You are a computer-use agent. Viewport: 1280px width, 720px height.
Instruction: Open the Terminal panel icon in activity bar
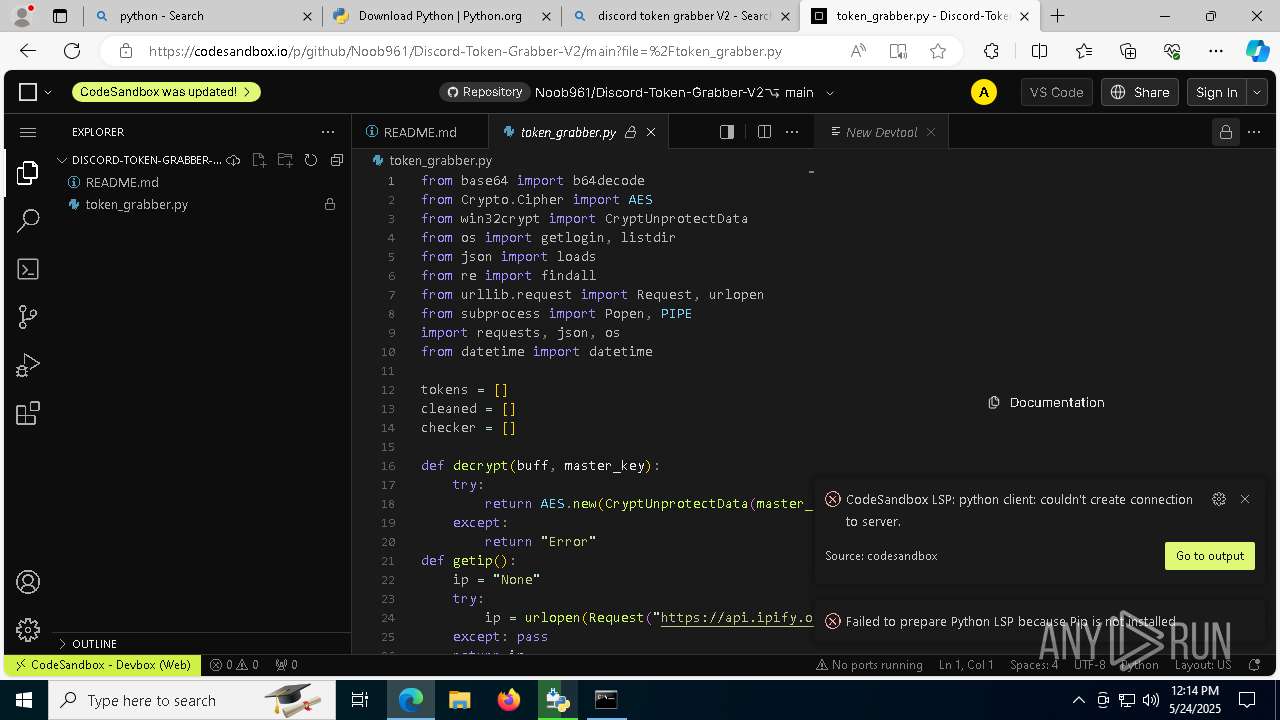tap(28, 269)
